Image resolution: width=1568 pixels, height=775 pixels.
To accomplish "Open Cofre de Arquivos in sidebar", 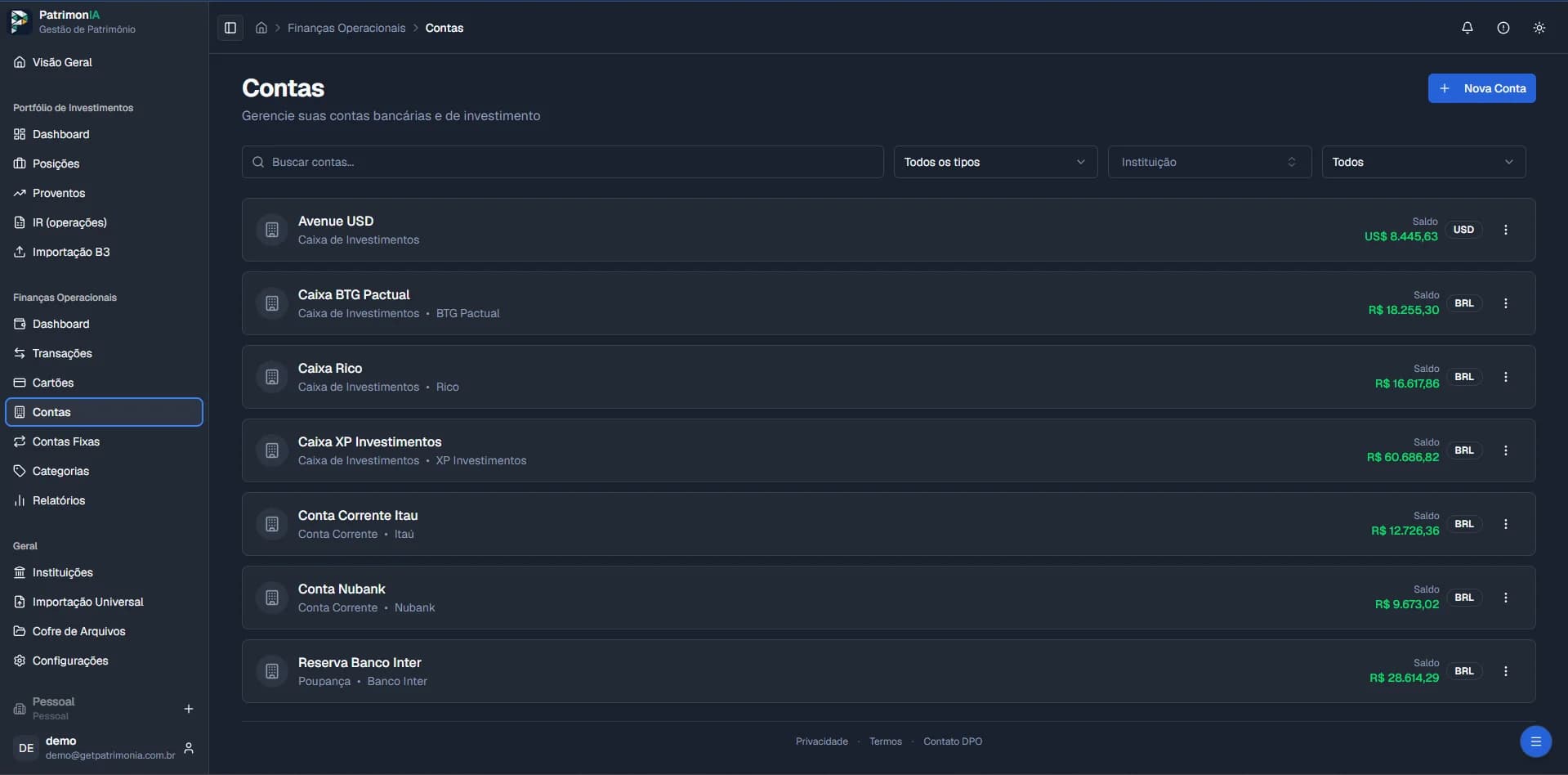I will (x=104, y=631).
